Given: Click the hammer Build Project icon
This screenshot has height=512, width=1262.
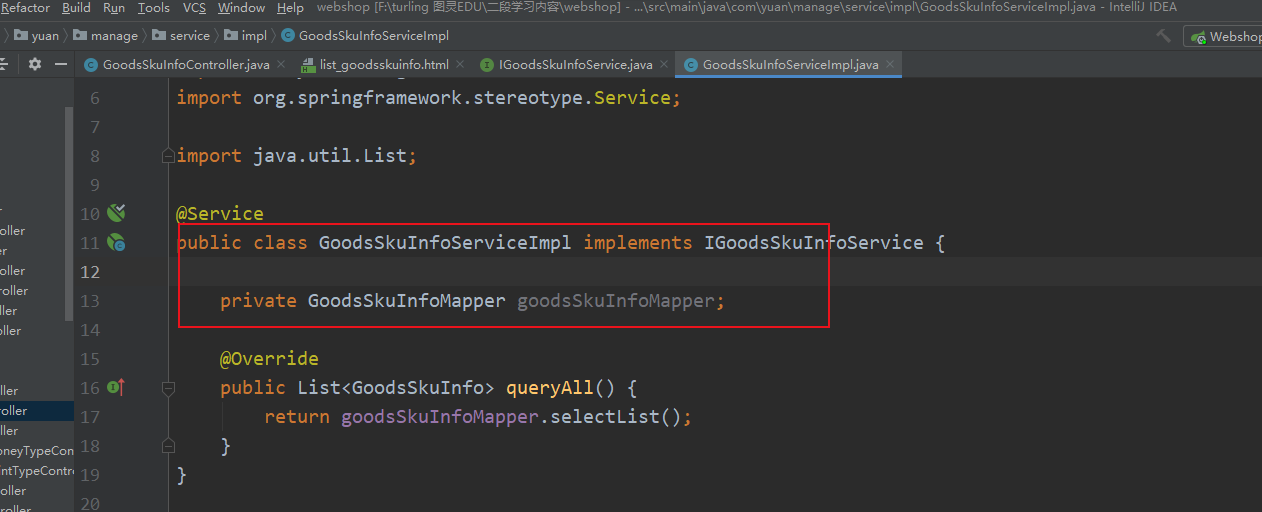Looking at the screenshot, I should click(1163, 36).
